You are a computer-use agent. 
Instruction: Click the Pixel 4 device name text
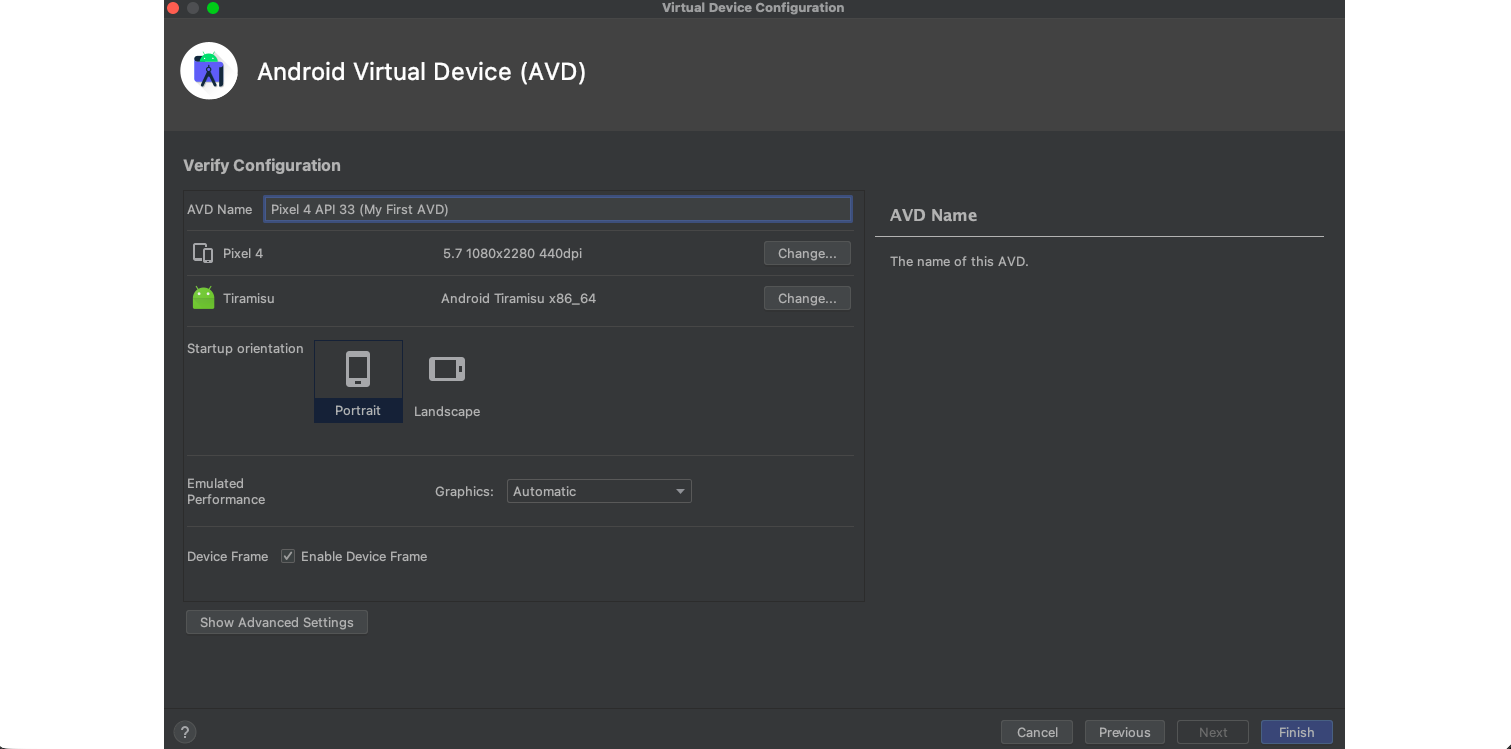coord(243,253)
